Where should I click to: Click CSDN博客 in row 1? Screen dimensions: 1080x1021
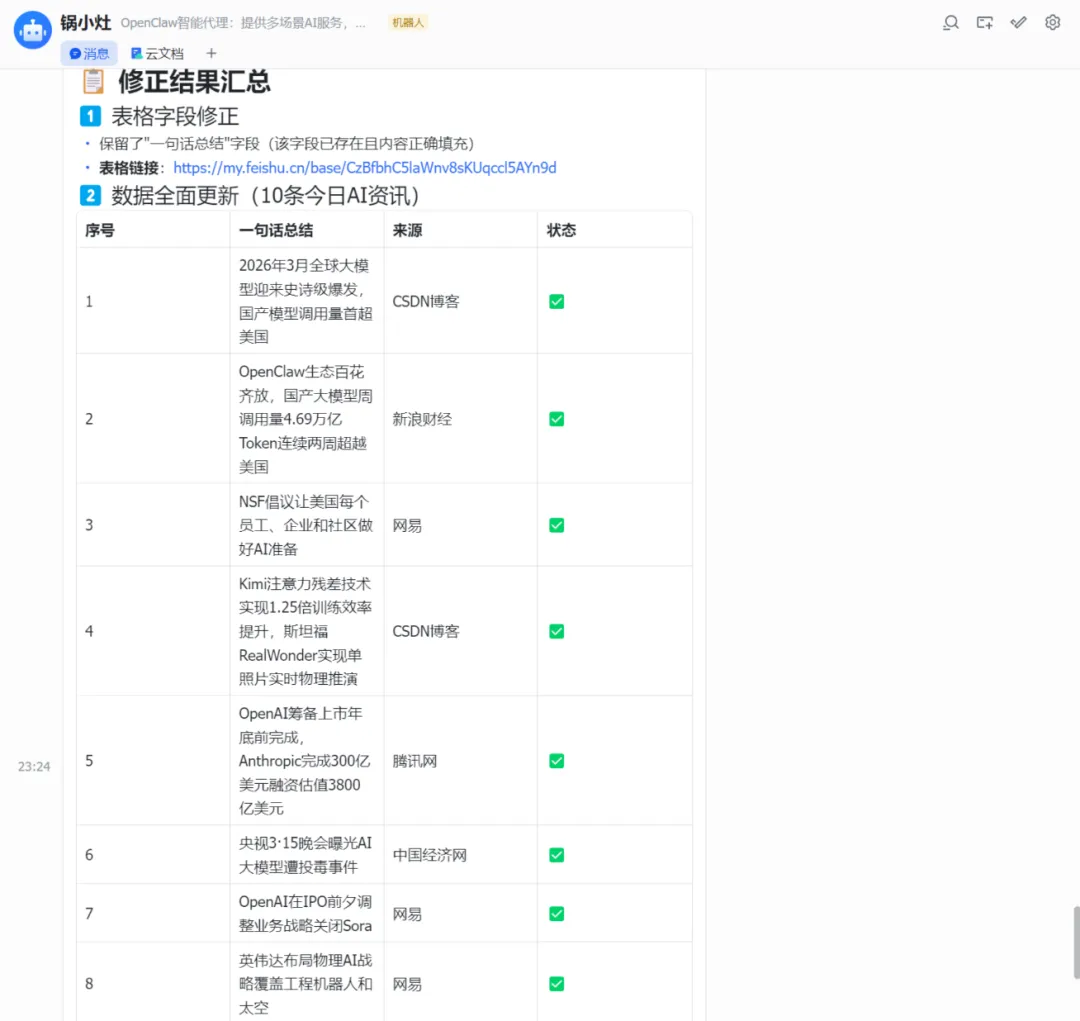click(x=426, y=302)
